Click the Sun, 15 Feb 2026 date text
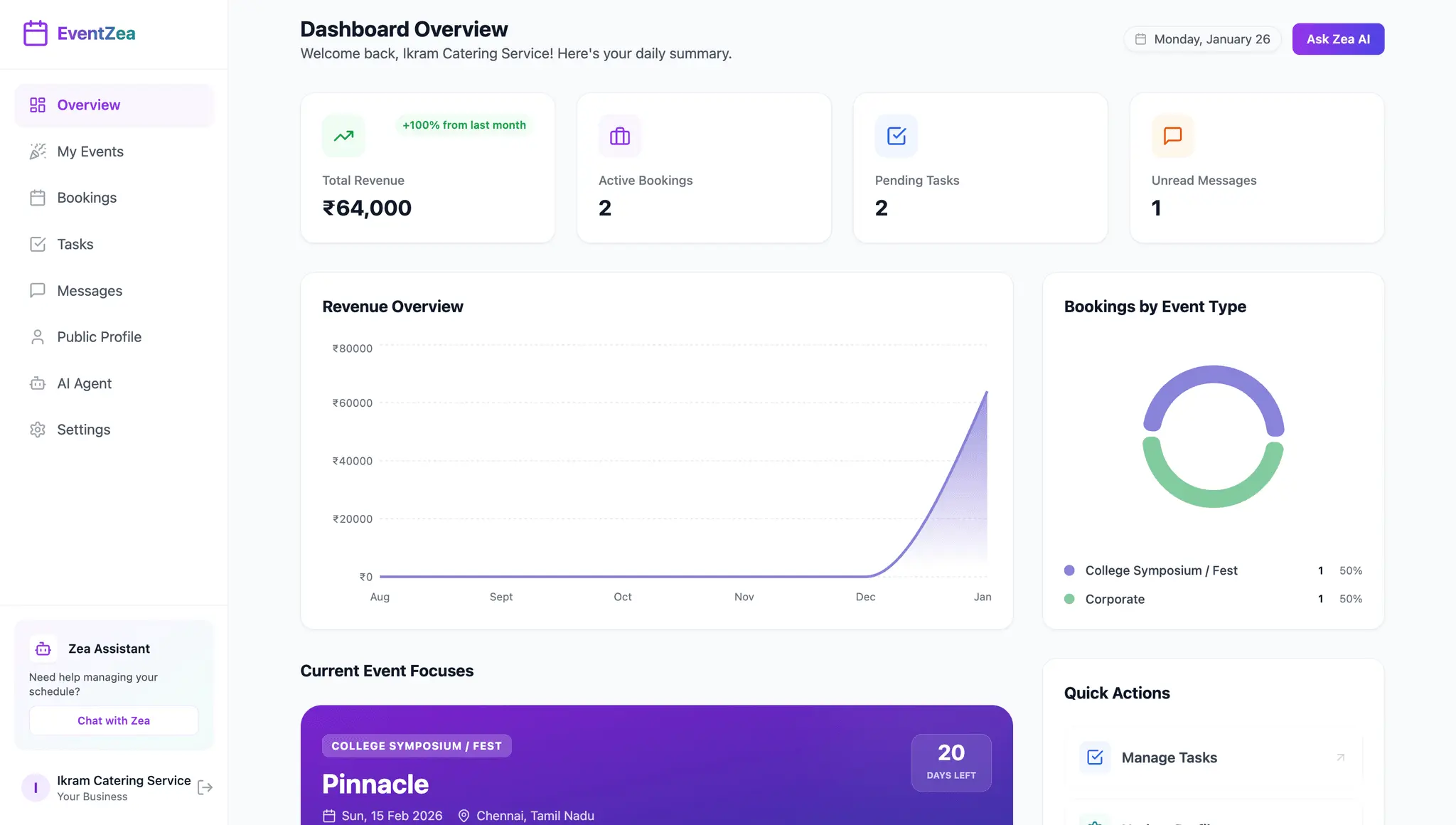Screen dimensions: 1456x825 [x=392, y=816]
